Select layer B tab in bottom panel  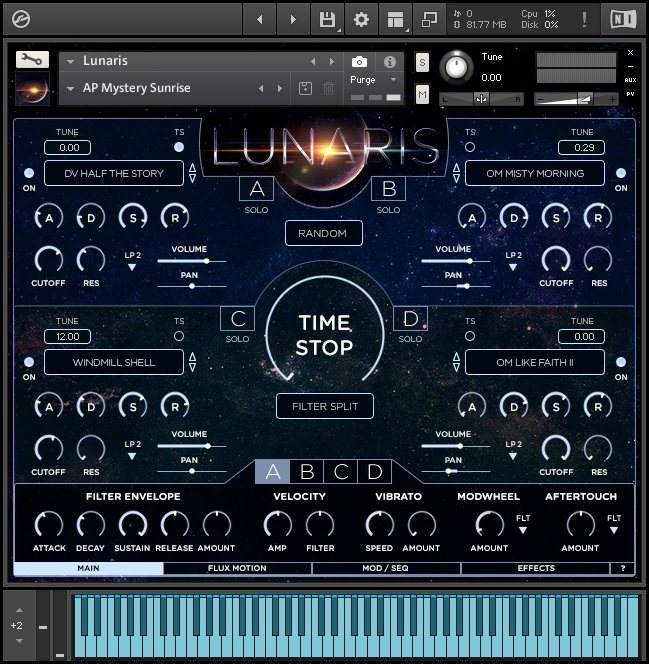click(307, 472)
